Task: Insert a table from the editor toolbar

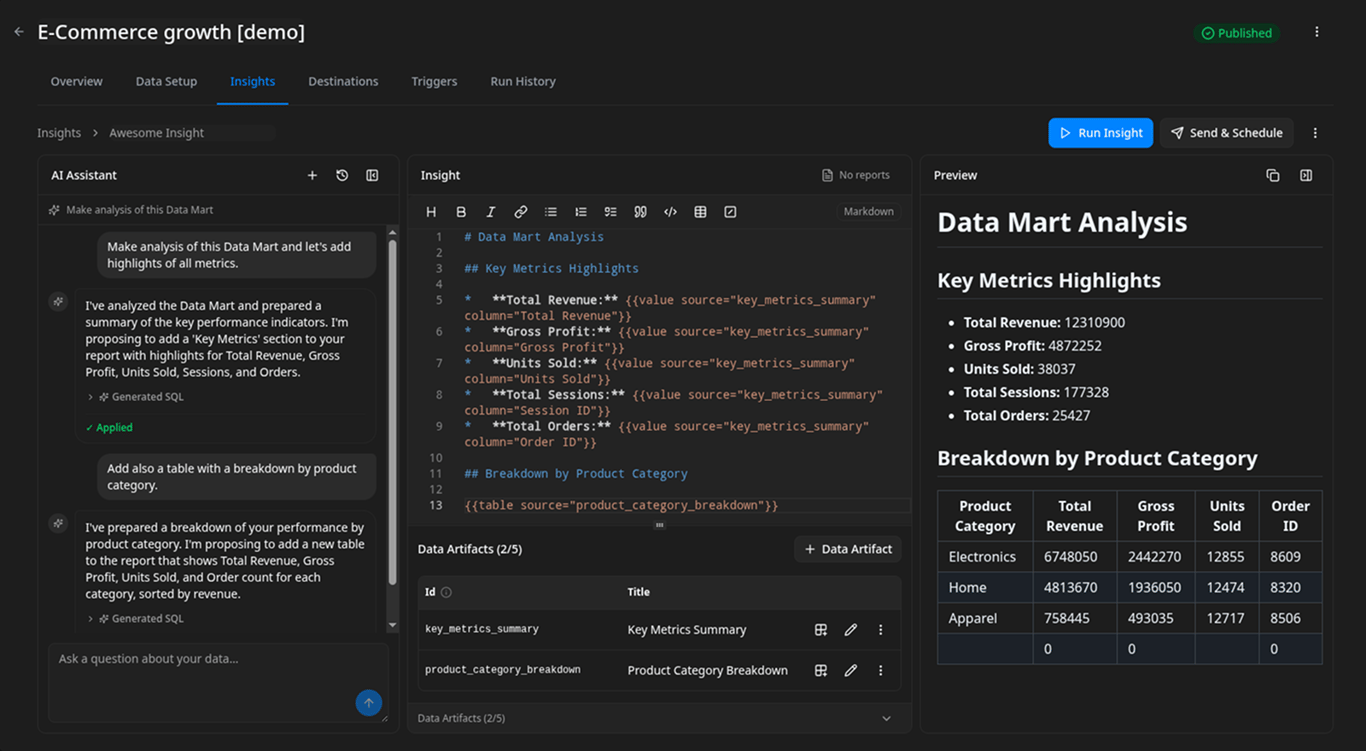Action: point(700,211)
